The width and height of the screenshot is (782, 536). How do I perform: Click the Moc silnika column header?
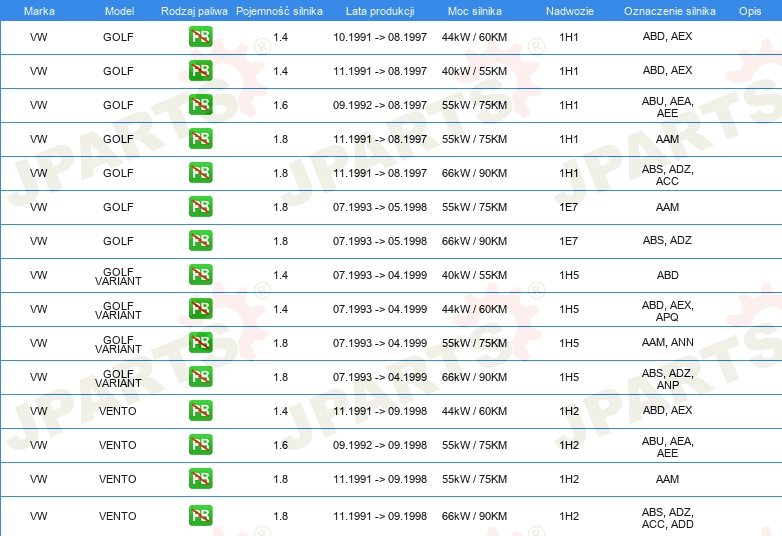click(x=474, y=11)
